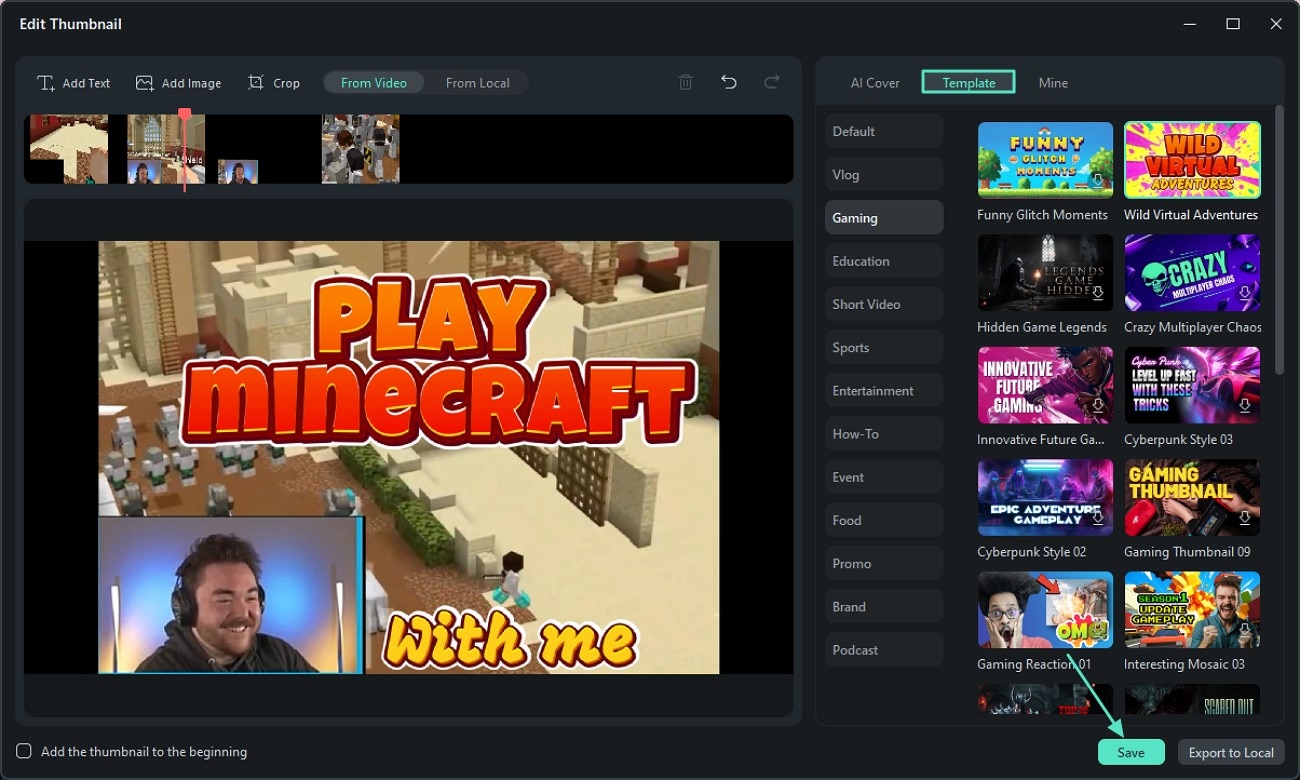Undo the last edit
This screenshot has width=1300, height=780.
click(x=729, y=83)
